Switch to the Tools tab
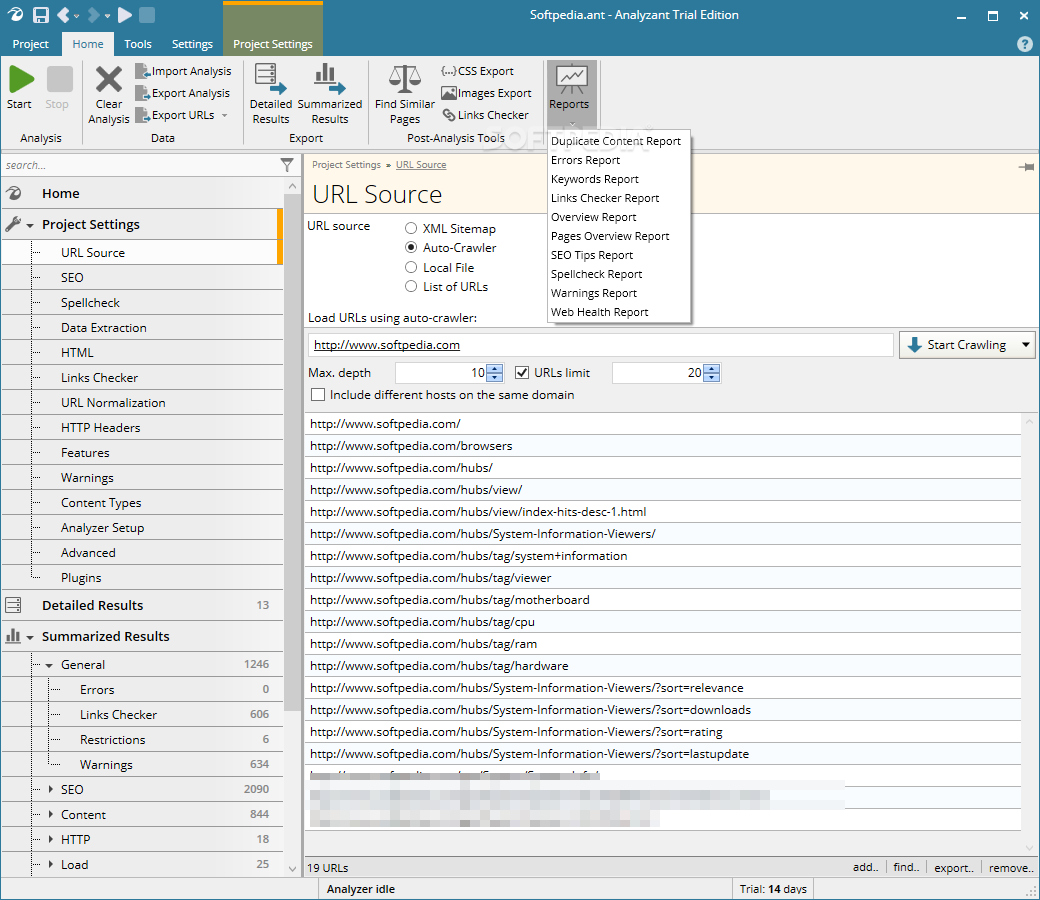Screen dimensions: 1040x900 (x=138, y=44)
